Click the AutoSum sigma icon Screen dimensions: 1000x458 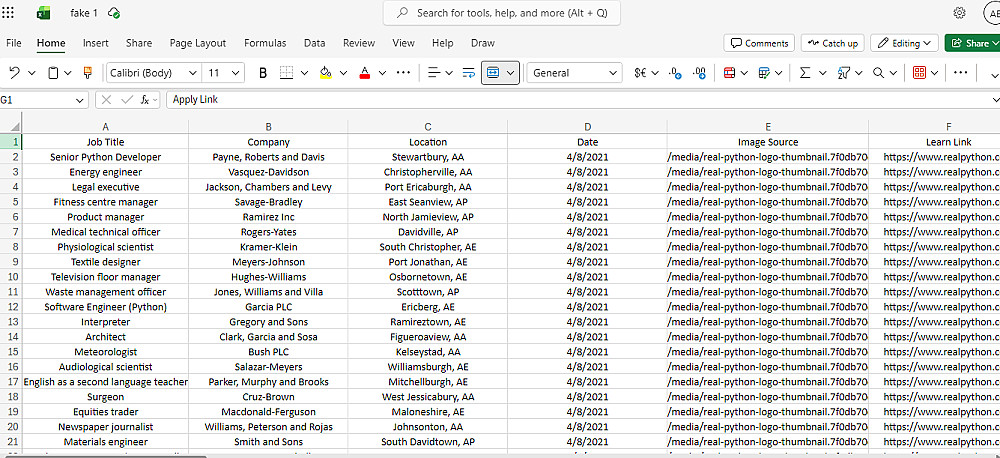pos(805,73)
